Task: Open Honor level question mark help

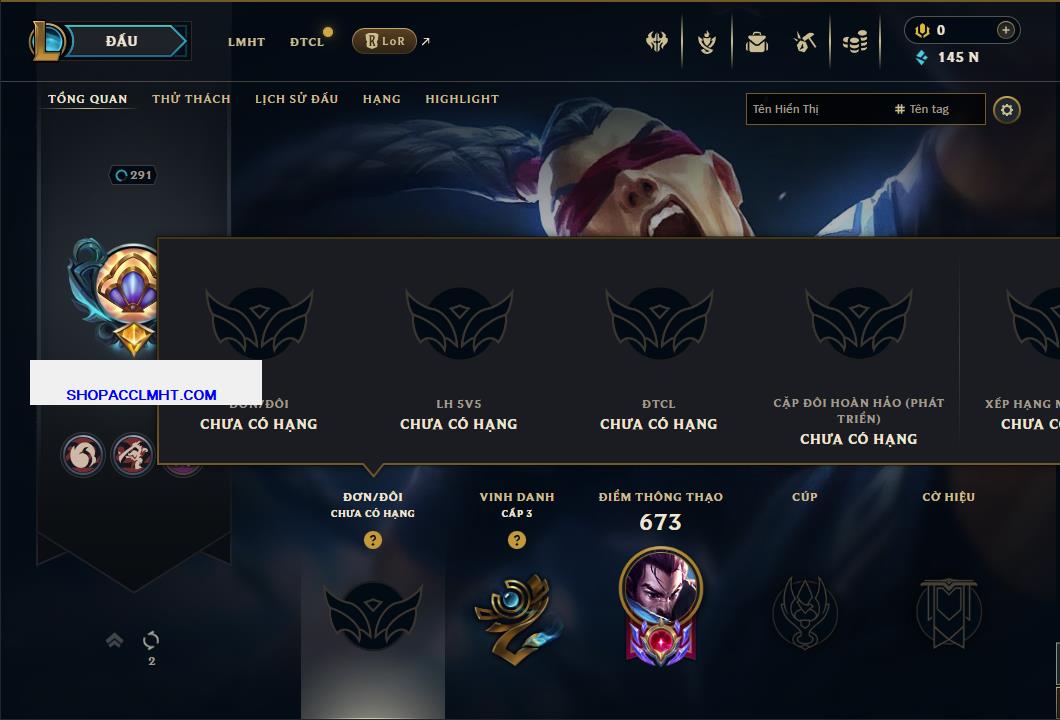Action: pyautogui.click(x=516, y=540)
